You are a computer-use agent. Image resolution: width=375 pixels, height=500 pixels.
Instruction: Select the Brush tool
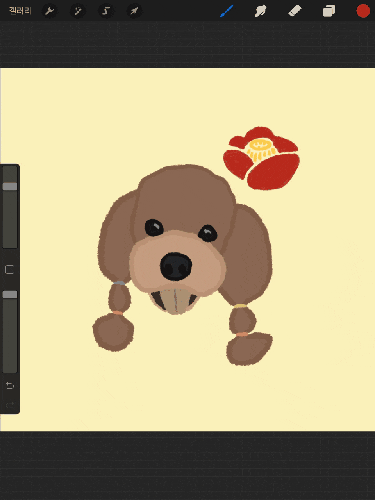[x=227, y=11]
